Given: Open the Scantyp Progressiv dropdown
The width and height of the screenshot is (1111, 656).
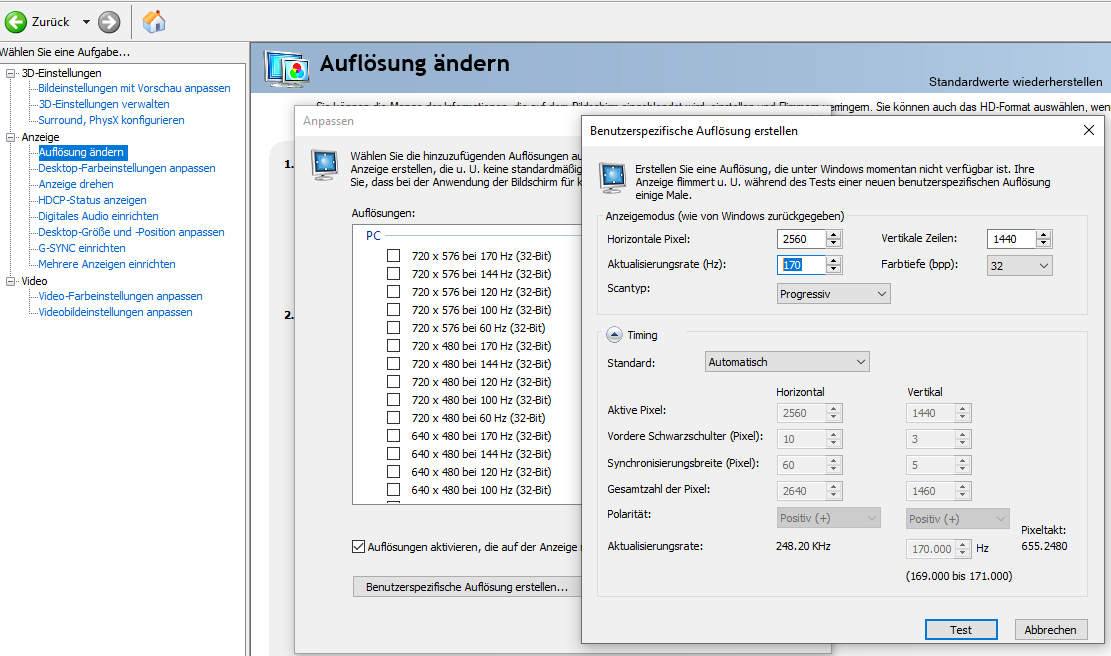Looking at the screenshot, I should [833, 294].
